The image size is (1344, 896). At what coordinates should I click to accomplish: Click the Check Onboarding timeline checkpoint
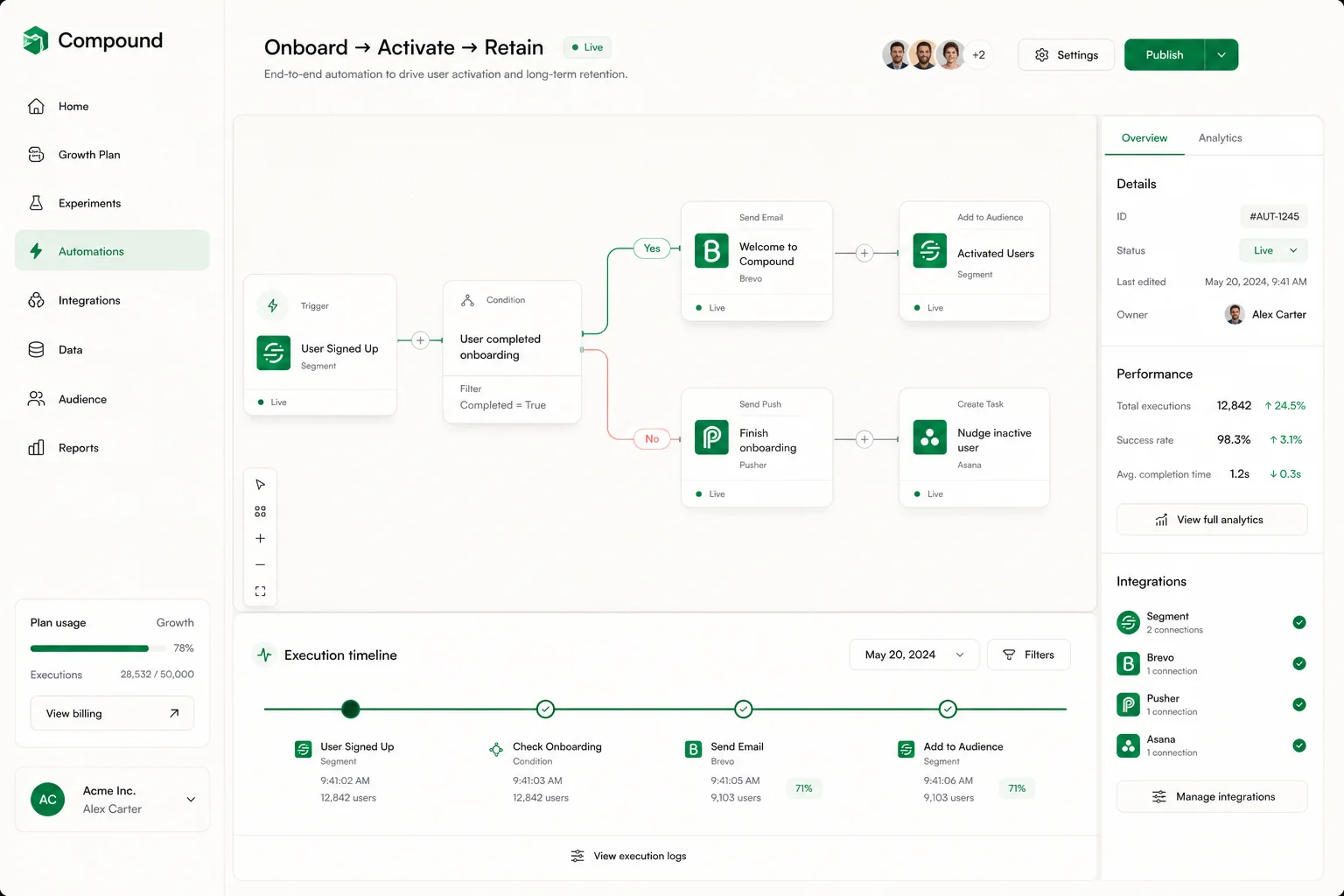point(545,709)
